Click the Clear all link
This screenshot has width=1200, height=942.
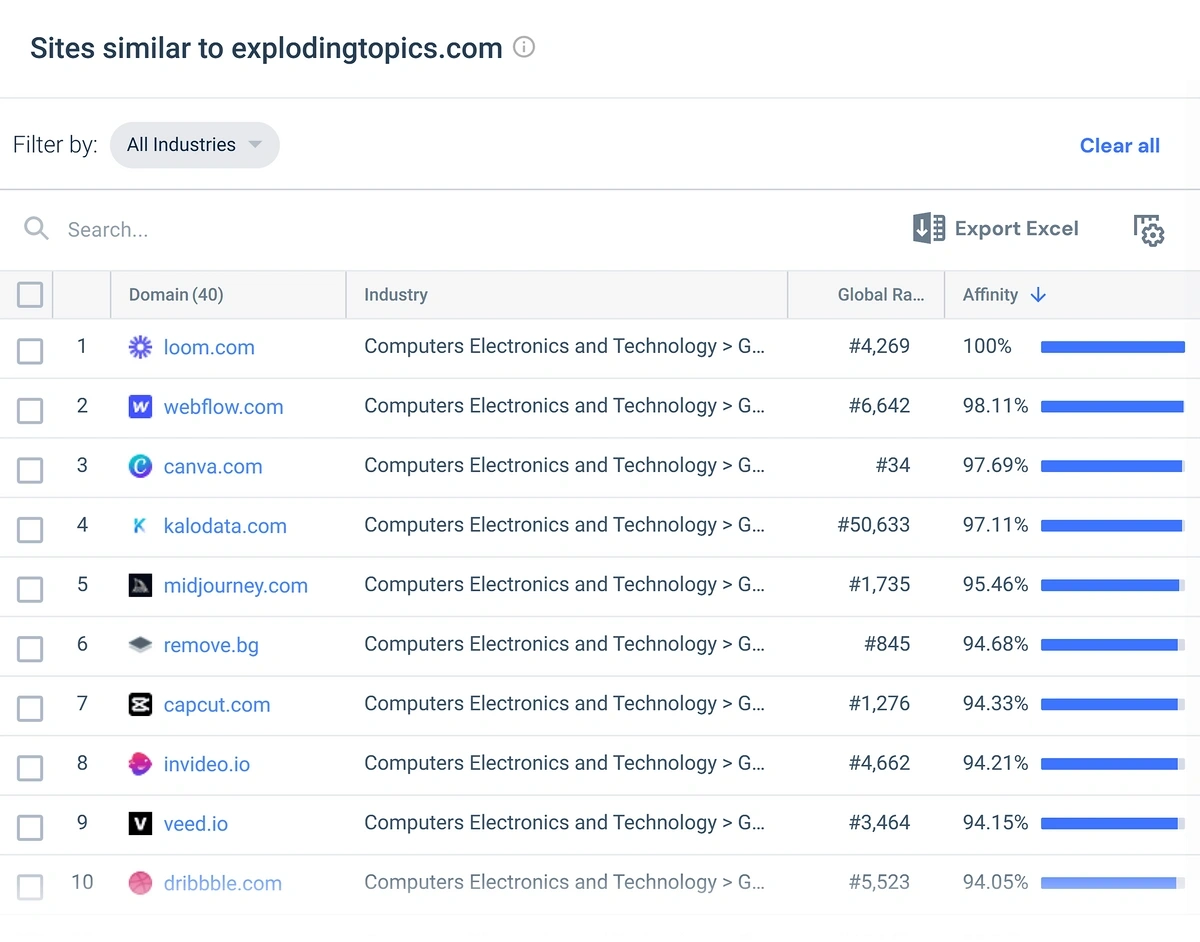point(1119,145)
